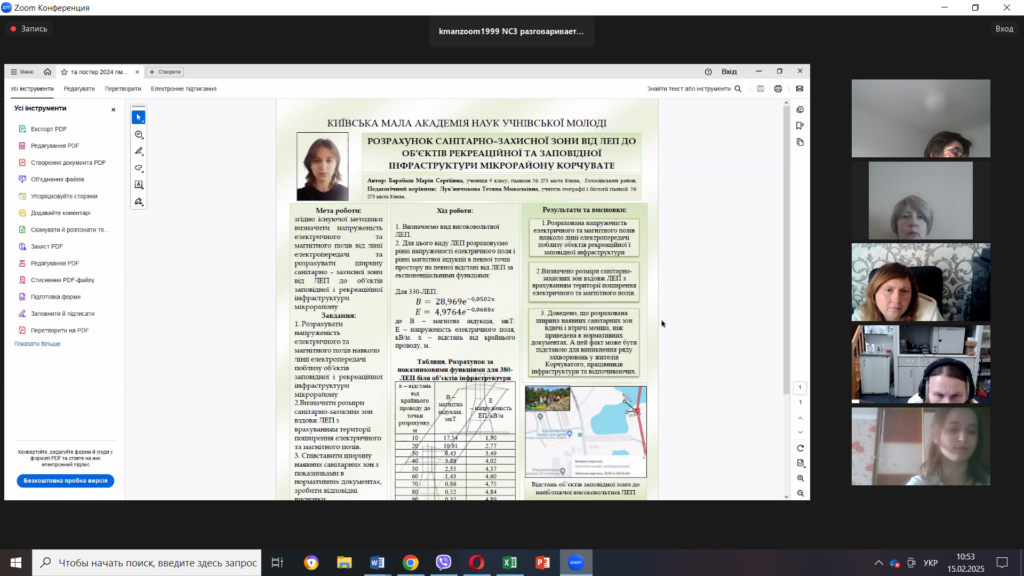
Task: Open PowerPoint from the taskbar
Action: (x=543, y=562)
